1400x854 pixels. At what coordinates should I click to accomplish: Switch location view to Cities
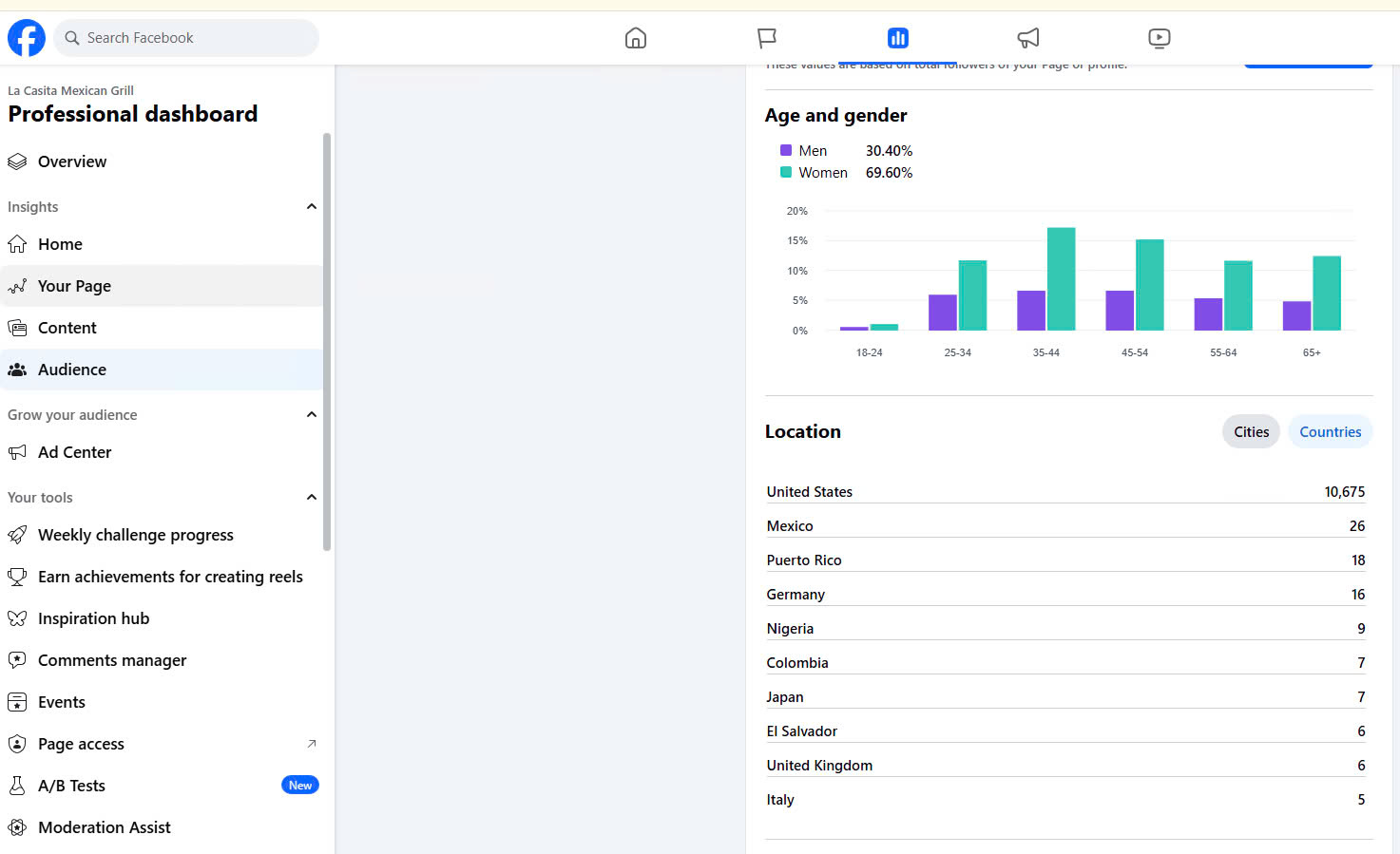1251,432
